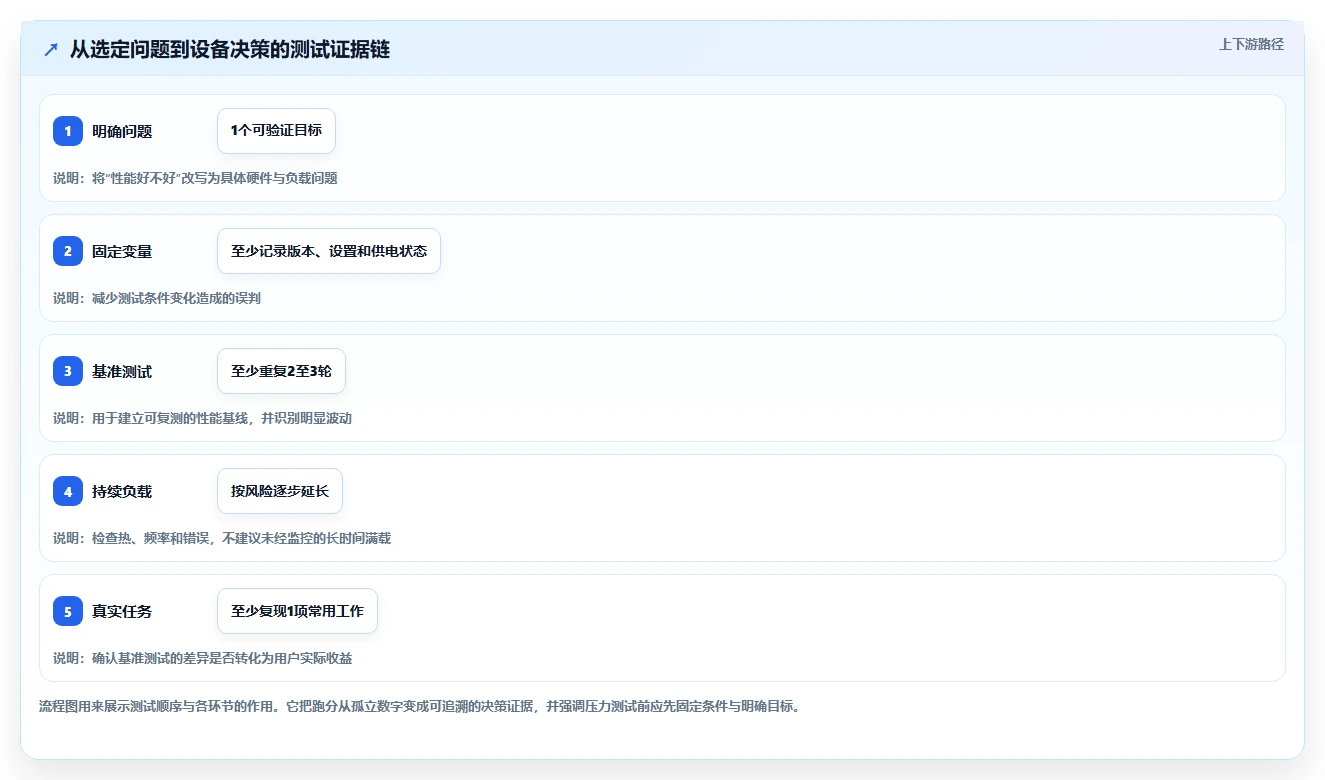Select the title 从选定问题到设备决策的测试证据链
This screenshot has width=1325, height=780.
point(230,49)
